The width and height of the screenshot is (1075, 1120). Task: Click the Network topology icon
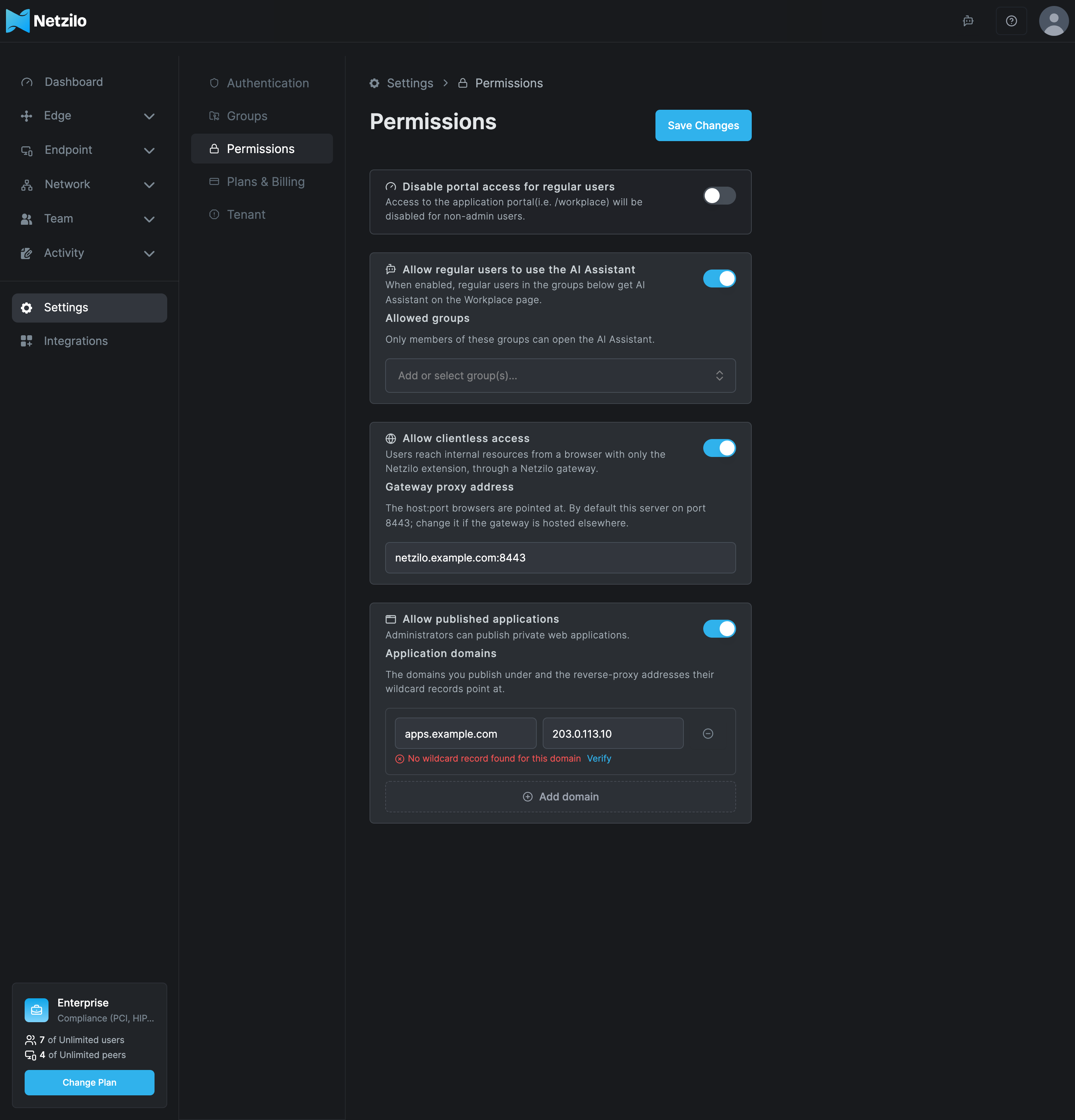click(27, 184)
